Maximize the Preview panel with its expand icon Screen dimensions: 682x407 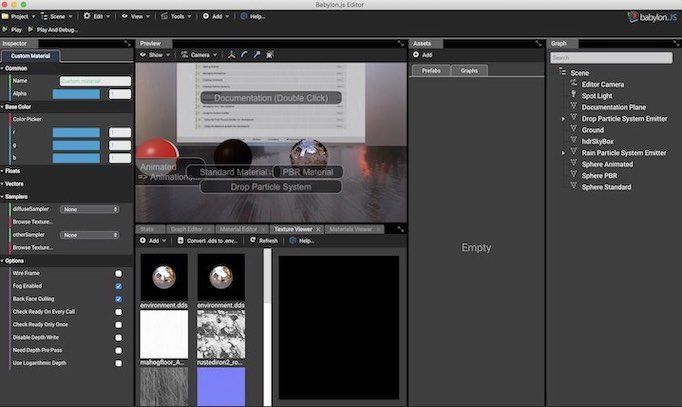401,43
